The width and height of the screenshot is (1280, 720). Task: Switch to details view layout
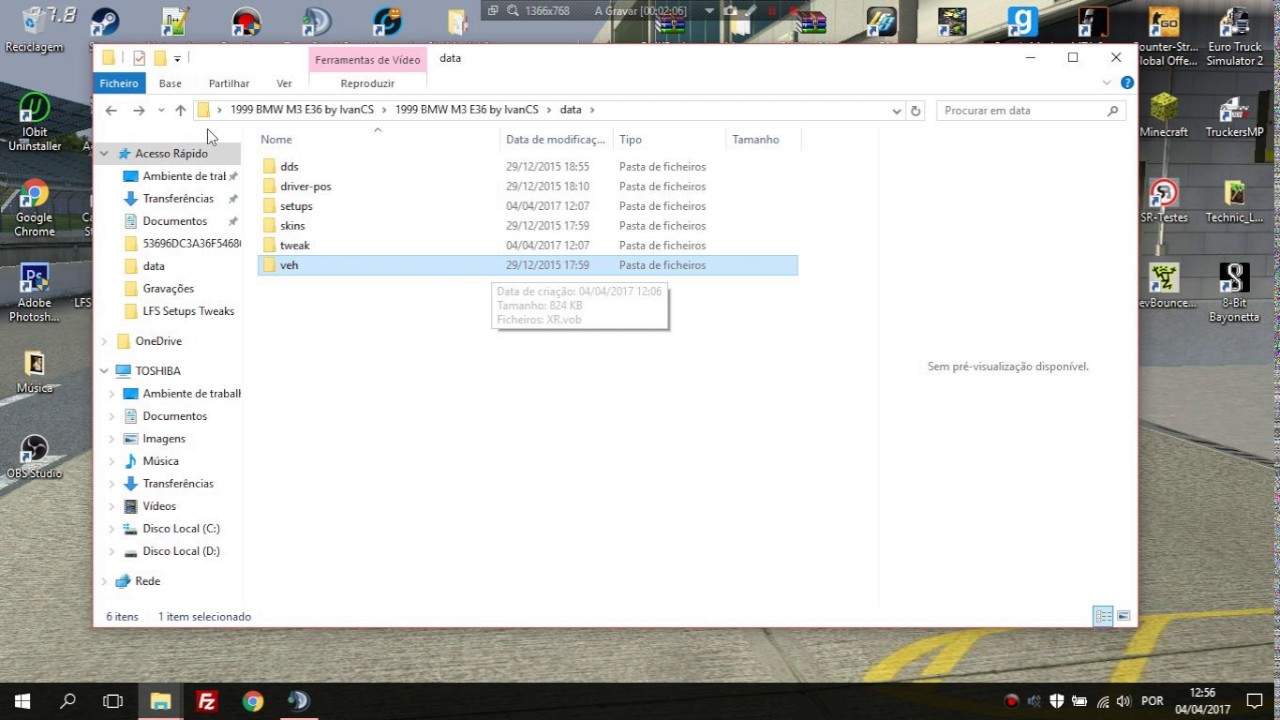click(x=1103, y=616)
